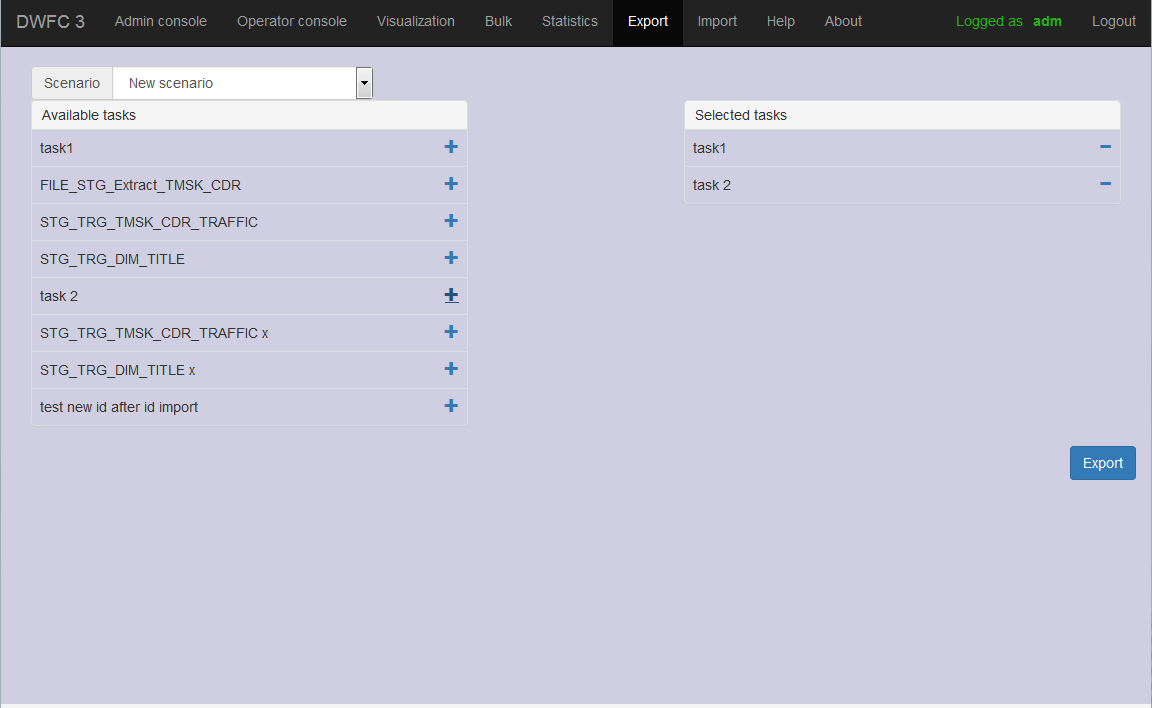Select the New scenario combo box
This screenshot has width=1152, height=708.
click(242, 83)
